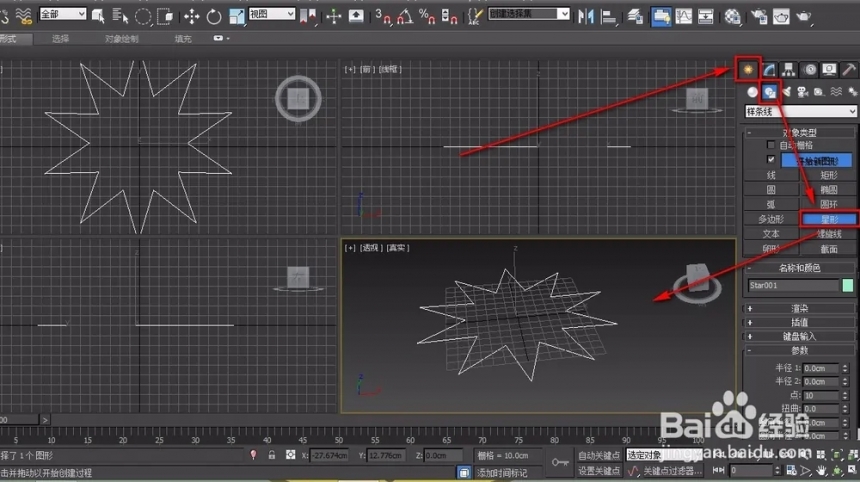Pick circular selection region tool

point(143,16)
